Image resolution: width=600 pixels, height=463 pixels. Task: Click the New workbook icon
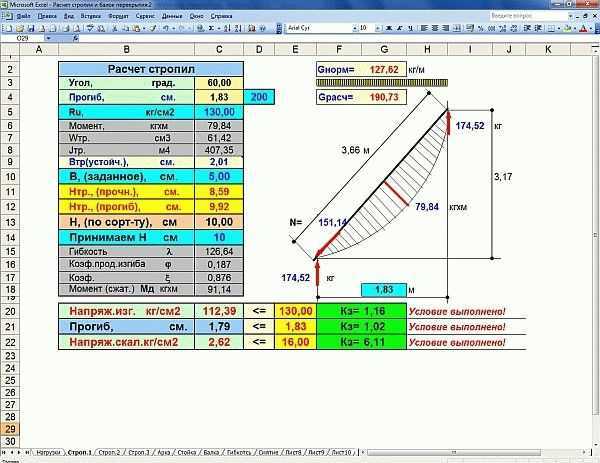coord(9,28)
